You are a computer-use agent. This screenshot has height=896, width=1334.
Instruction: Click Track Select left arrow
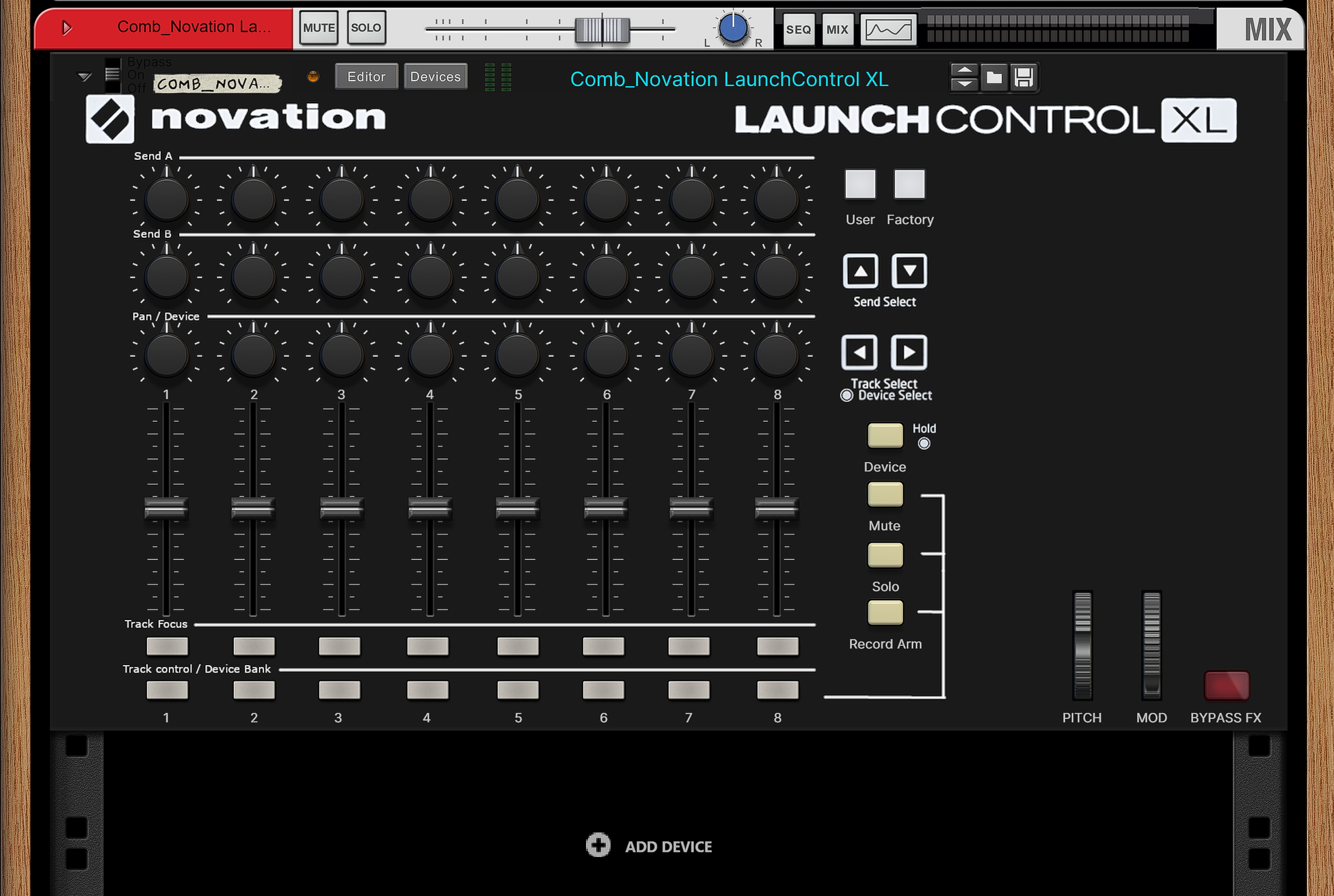click(859, 353)
